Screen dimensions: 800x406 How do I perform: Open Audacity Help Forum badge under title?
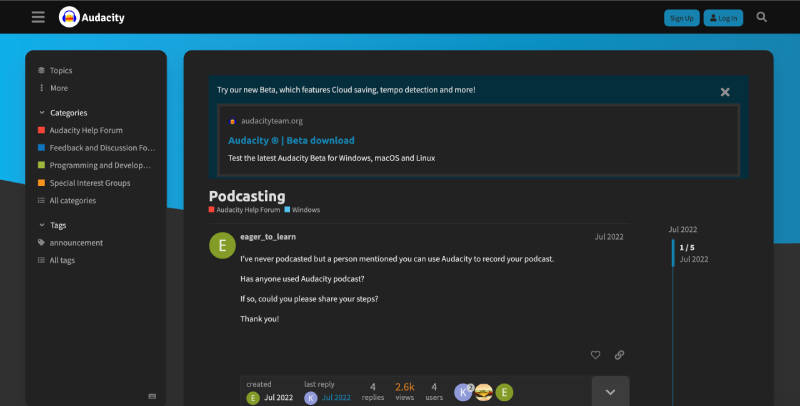click(x=244, y=210)
